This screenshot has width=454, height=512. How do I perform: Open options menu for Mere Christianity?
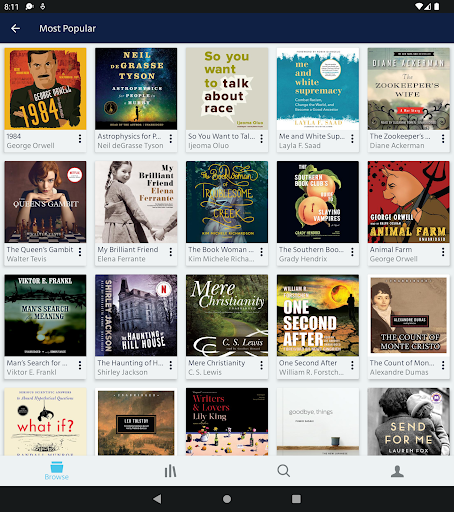point(262,365)
